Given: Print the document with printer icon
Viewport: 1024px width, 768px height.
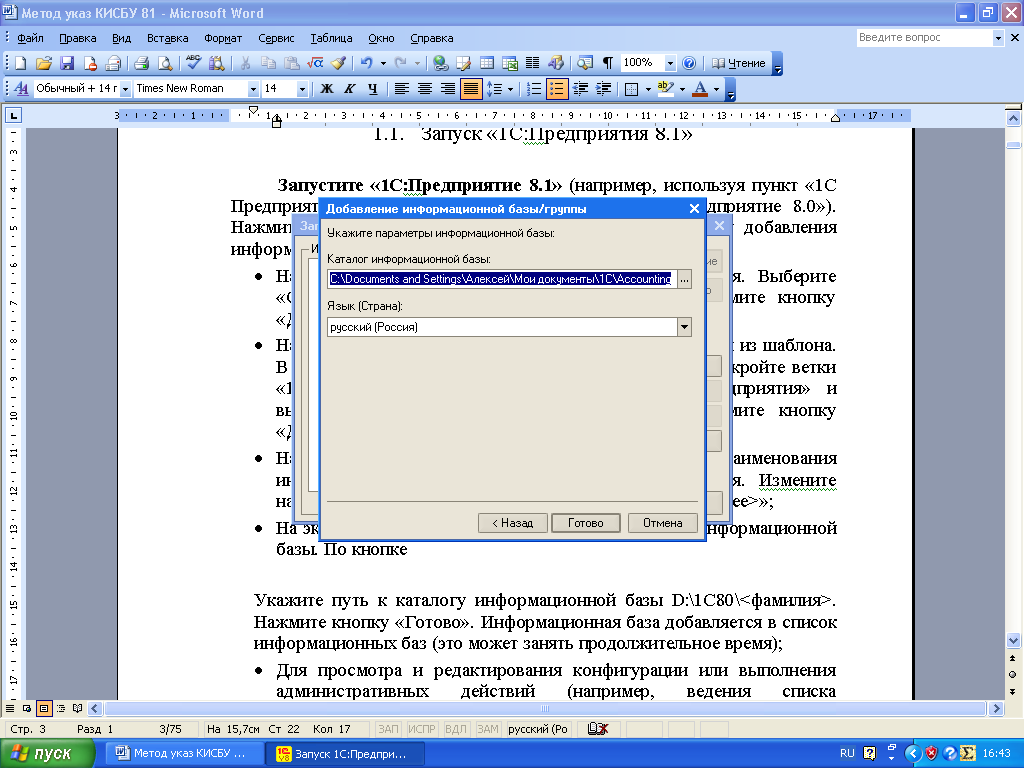Looking at the screenshot, I should 142,63.
